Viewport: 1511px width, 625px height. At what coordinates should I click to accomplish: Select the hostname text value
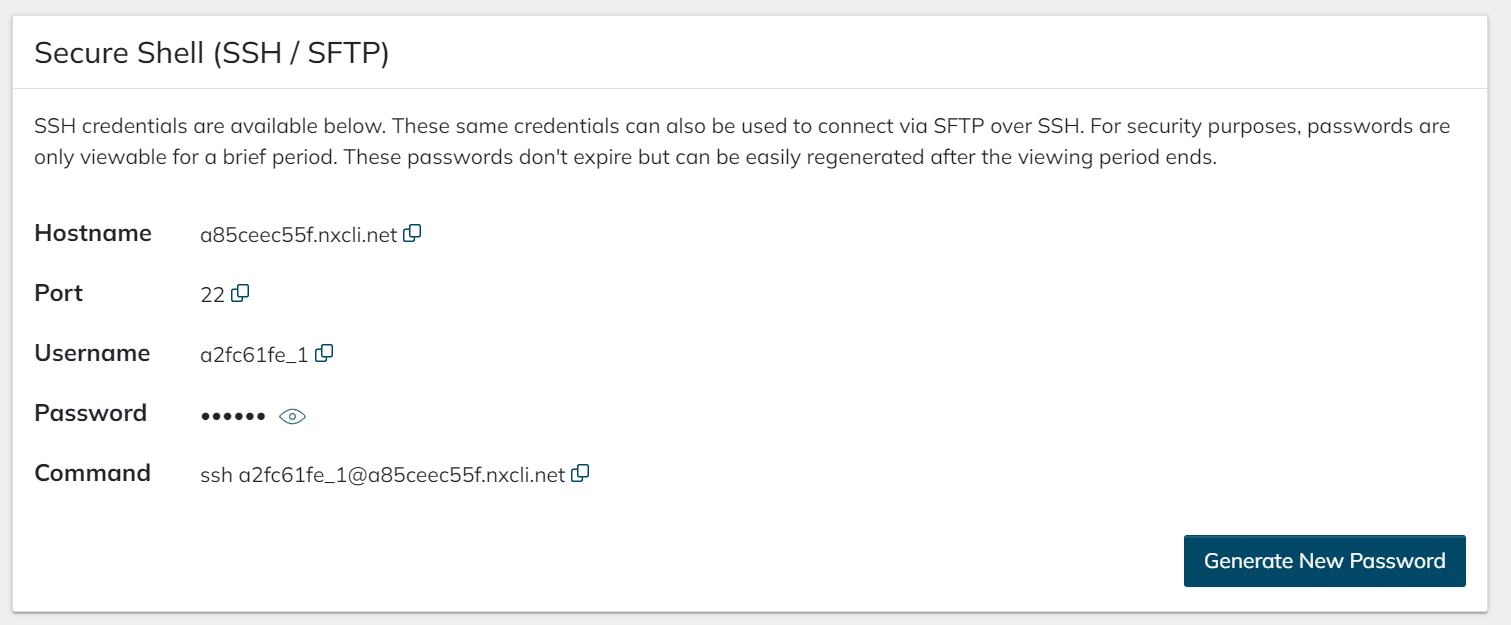click(298, 232)
